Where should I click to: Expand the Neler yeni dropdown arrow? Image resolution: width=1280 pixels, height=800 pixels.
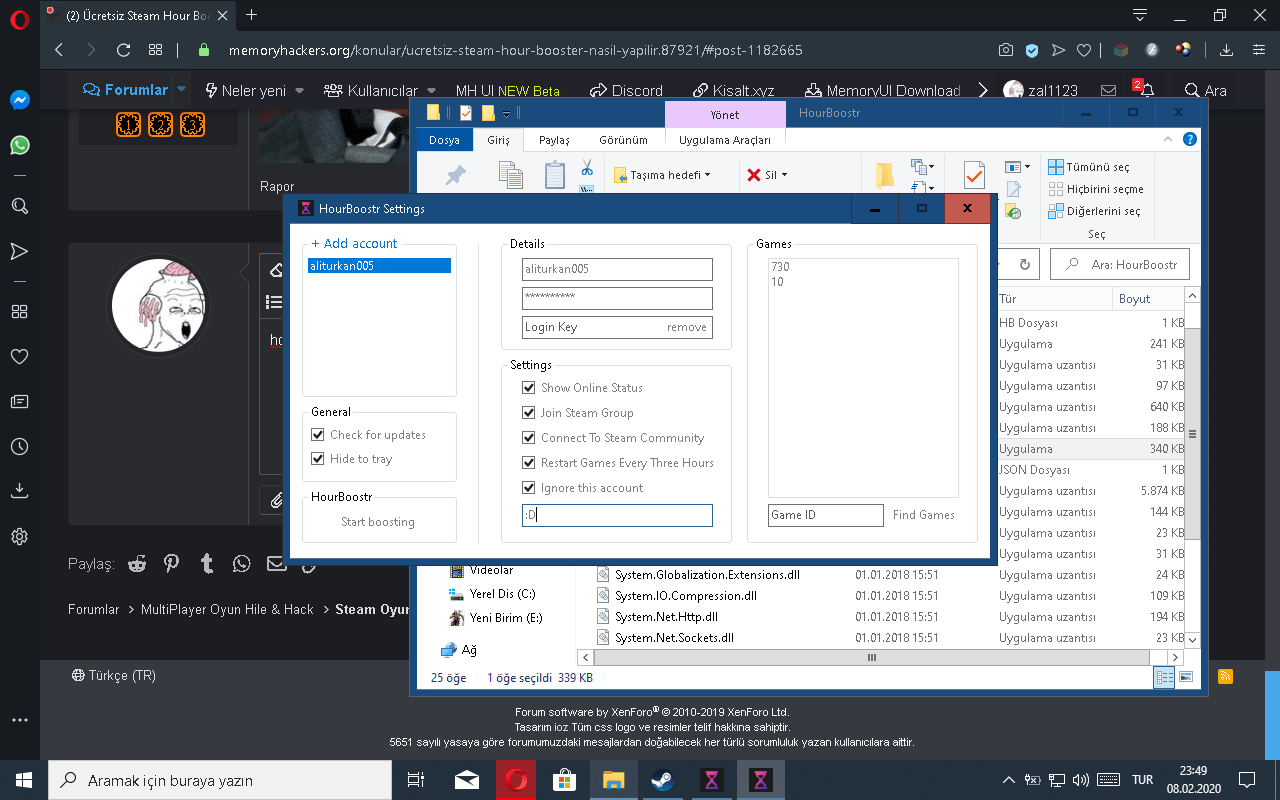coord(300,91)
